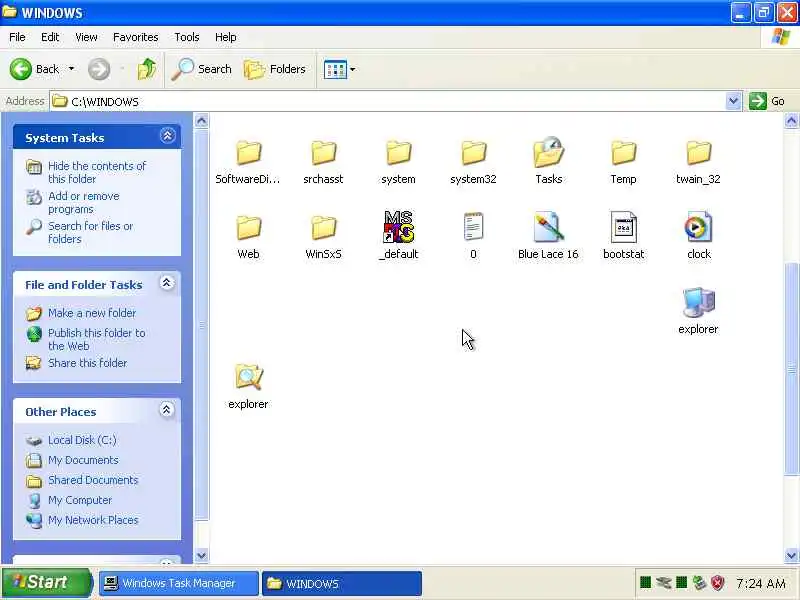Viewport: 800px width, 600px height.
Task: Click task pane scrollbar up arrow
Action: (202, 121)
